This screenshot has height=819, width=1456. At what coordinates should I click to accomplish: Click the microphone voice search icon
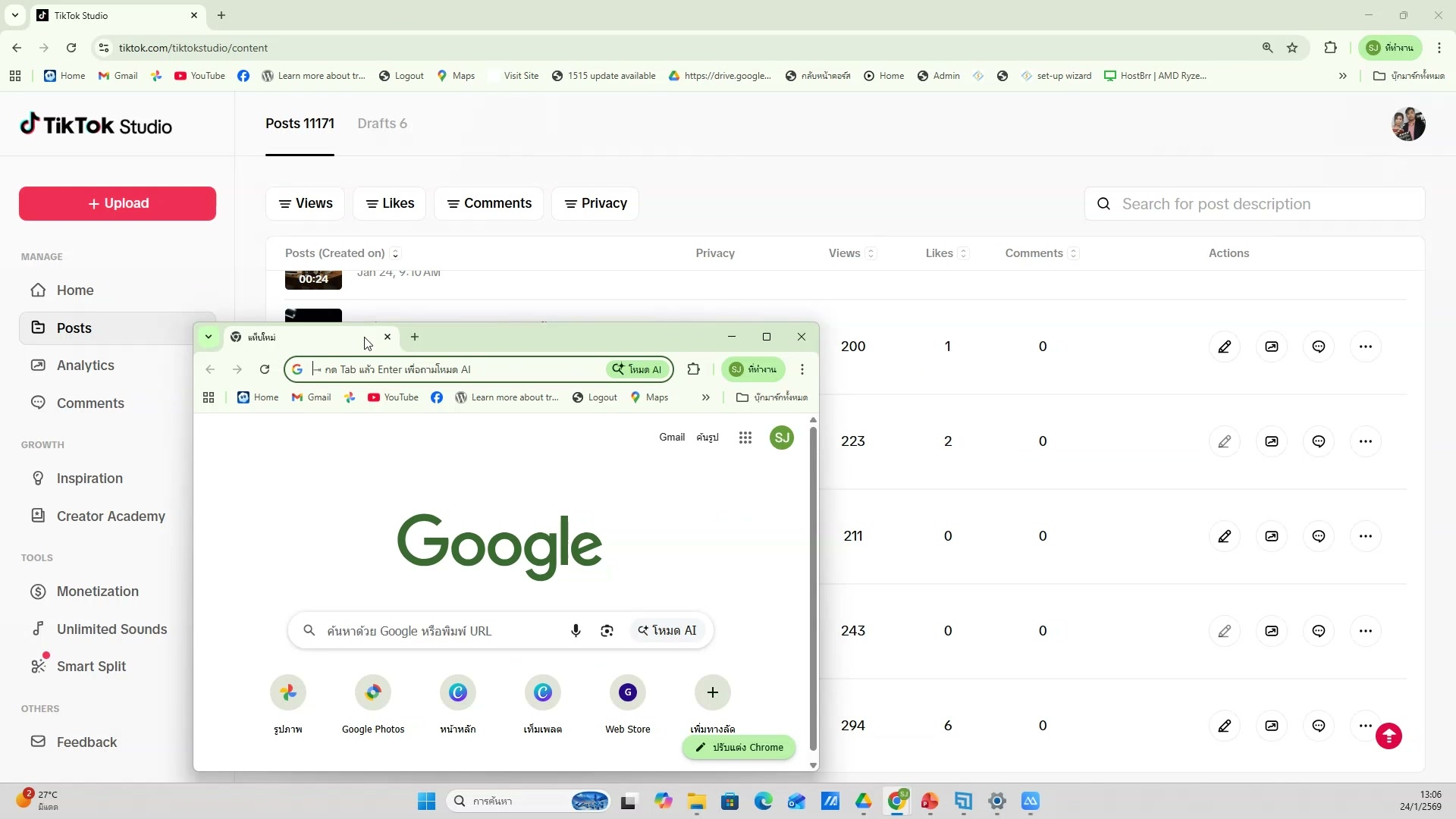pyautogui.click(x=576, y=630)
